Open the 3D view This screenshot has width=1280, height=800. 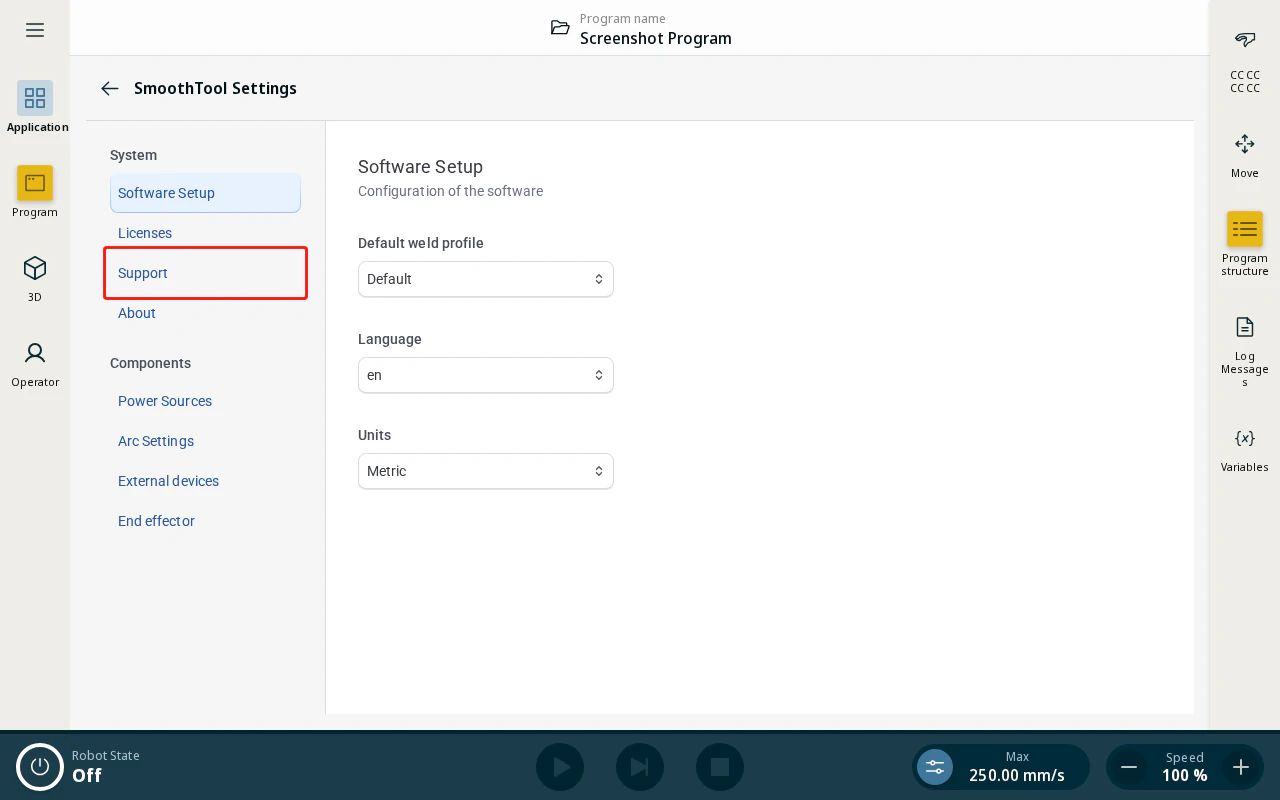pyautogui.click(x=35, y=277)
